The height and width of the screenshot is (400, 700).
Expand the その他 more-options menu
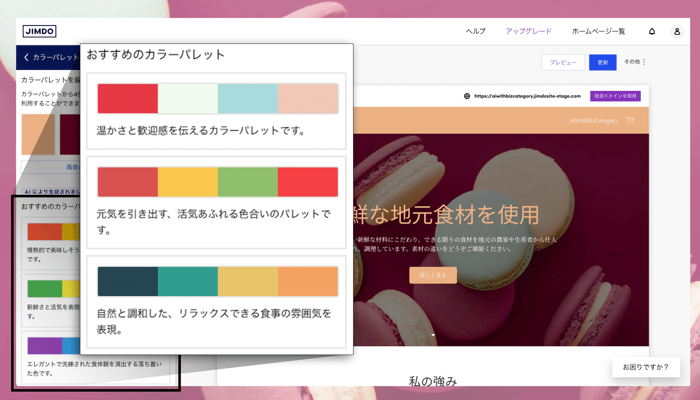(x=635, y=62)
